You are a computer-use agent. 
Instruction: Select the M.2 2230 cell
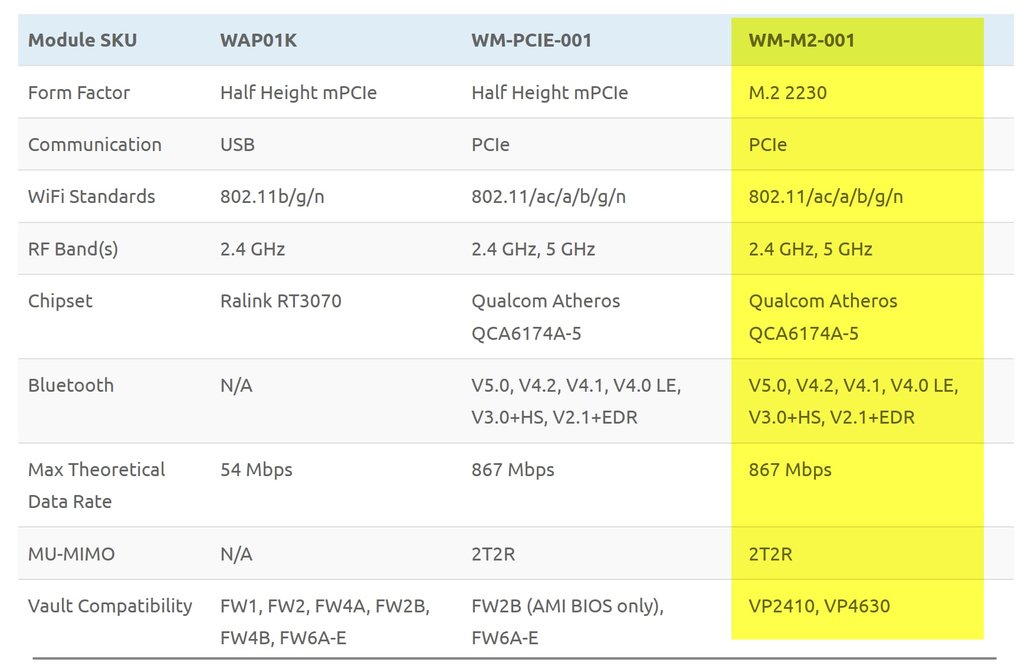coord(787,93)
